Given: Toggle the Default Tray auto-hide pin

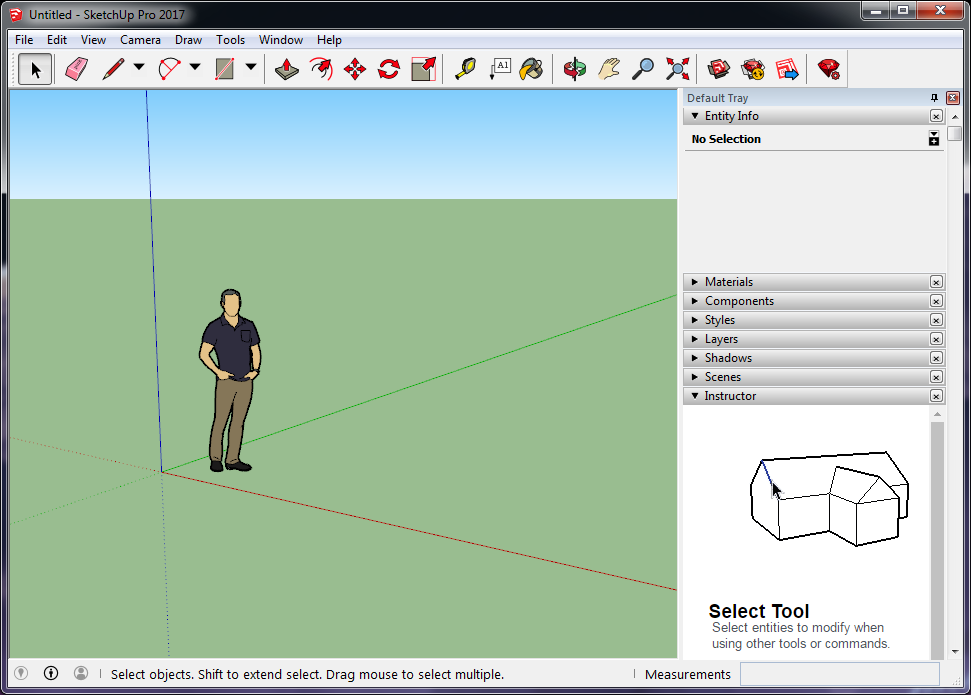Looking at the screenshot, I should click(934, 98).
